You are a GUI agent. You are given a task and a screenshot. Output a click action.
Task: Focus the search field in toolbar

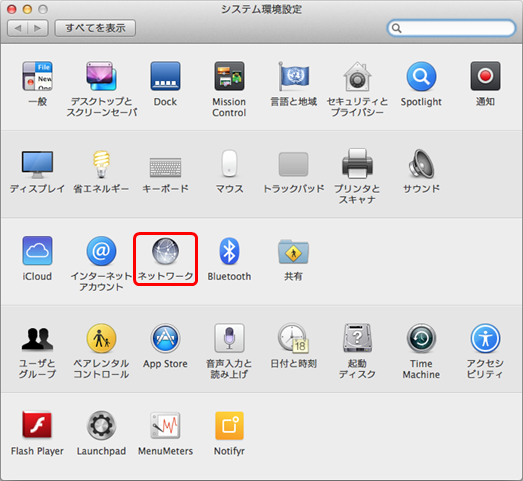tap(452, 28)
